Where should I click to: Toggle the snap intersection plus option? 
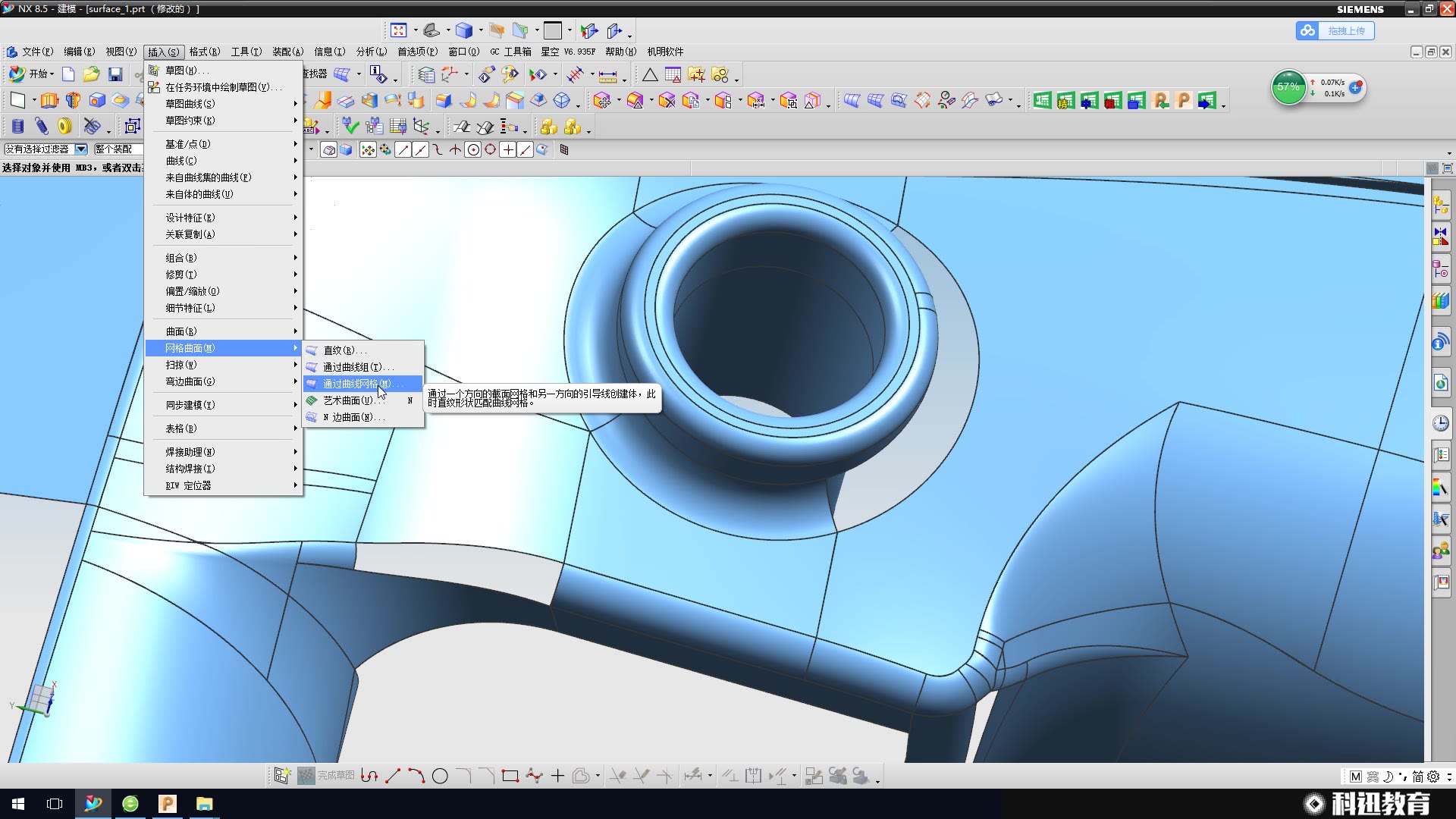tap(508, 149)
